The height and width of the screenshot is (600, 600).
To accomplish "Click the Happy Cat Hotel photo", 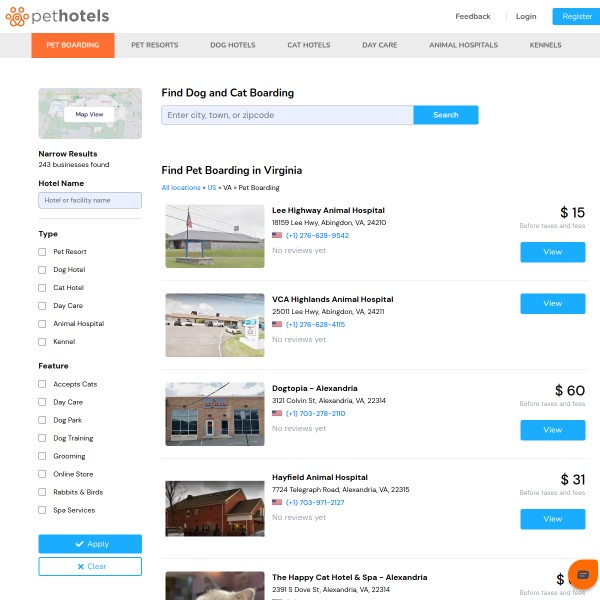I will pos(215,586).
